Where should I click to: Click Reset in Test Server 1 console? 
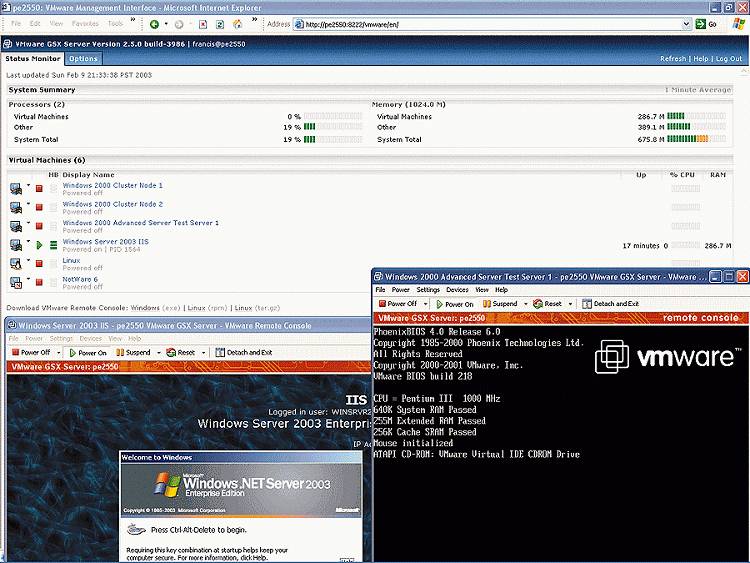pyautogui.click(x=547, y=304)
